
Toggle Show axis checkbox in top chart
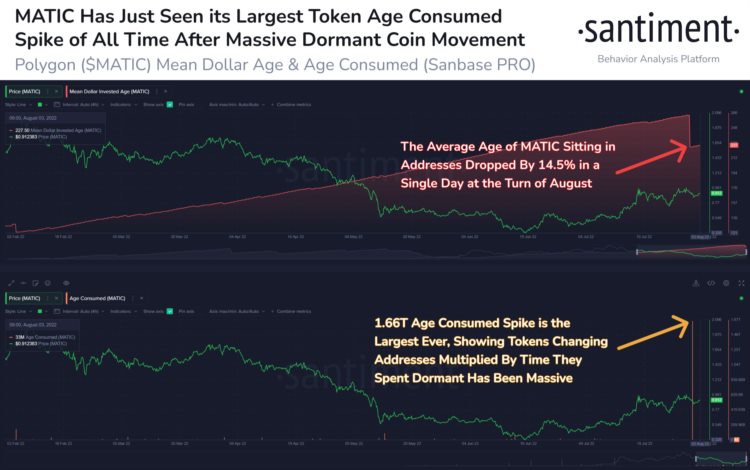click(170, 103)
